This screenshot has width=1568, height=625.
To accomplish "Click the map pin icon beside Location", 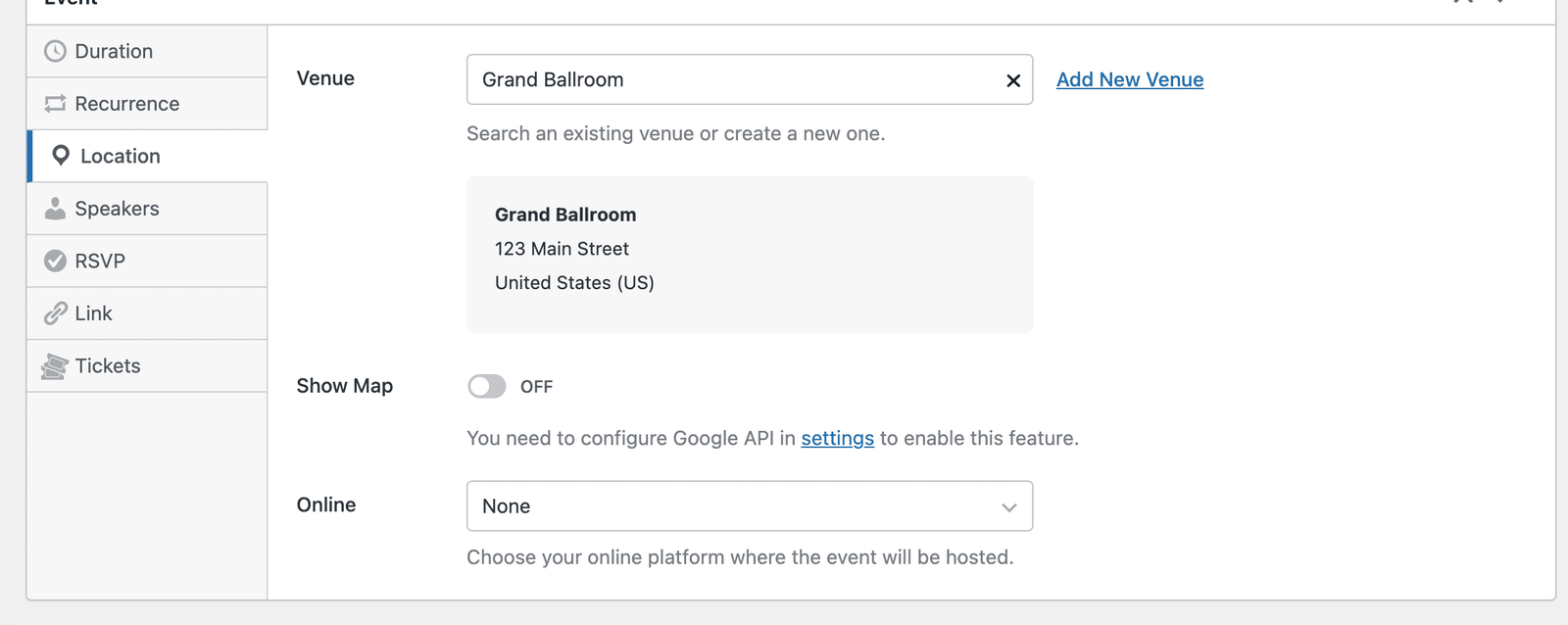I will pyautogui.click(x=61, y=156).
